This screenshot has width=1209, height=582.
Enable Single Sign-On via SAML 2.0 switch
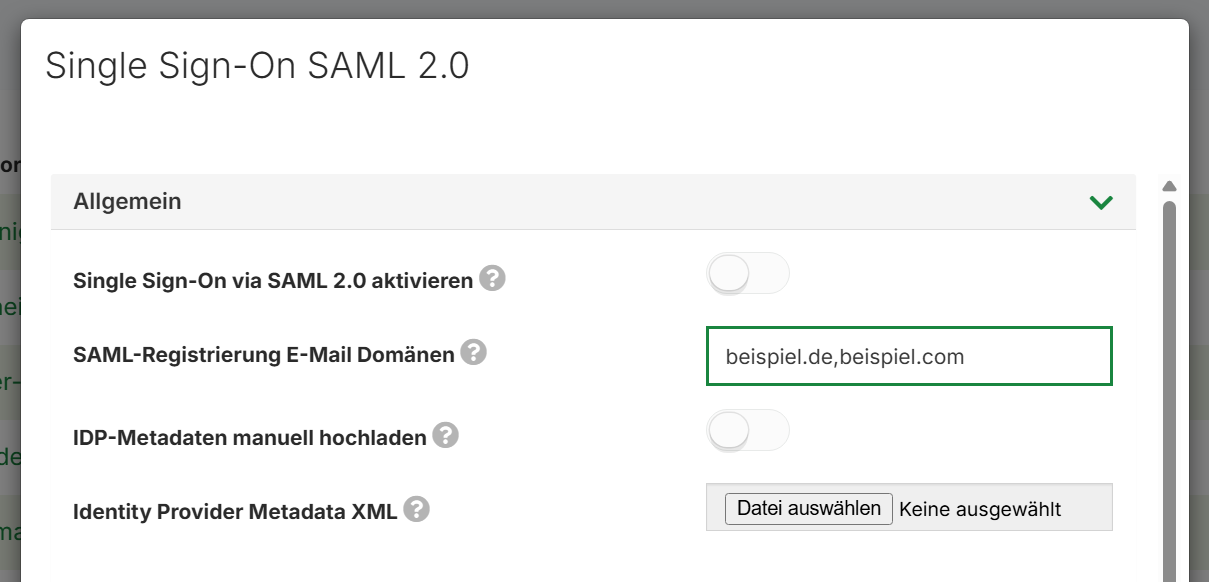point(748,274)
